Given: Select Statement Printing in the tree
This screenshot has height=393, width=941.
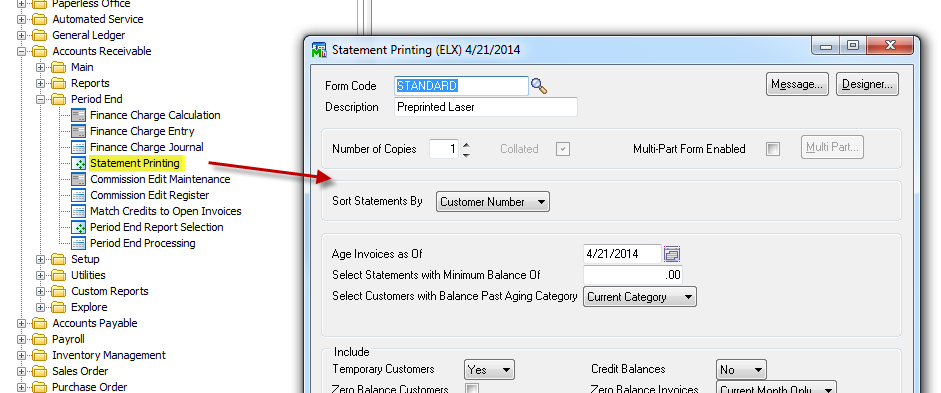Looking at the screenshot, I should 135,163.
